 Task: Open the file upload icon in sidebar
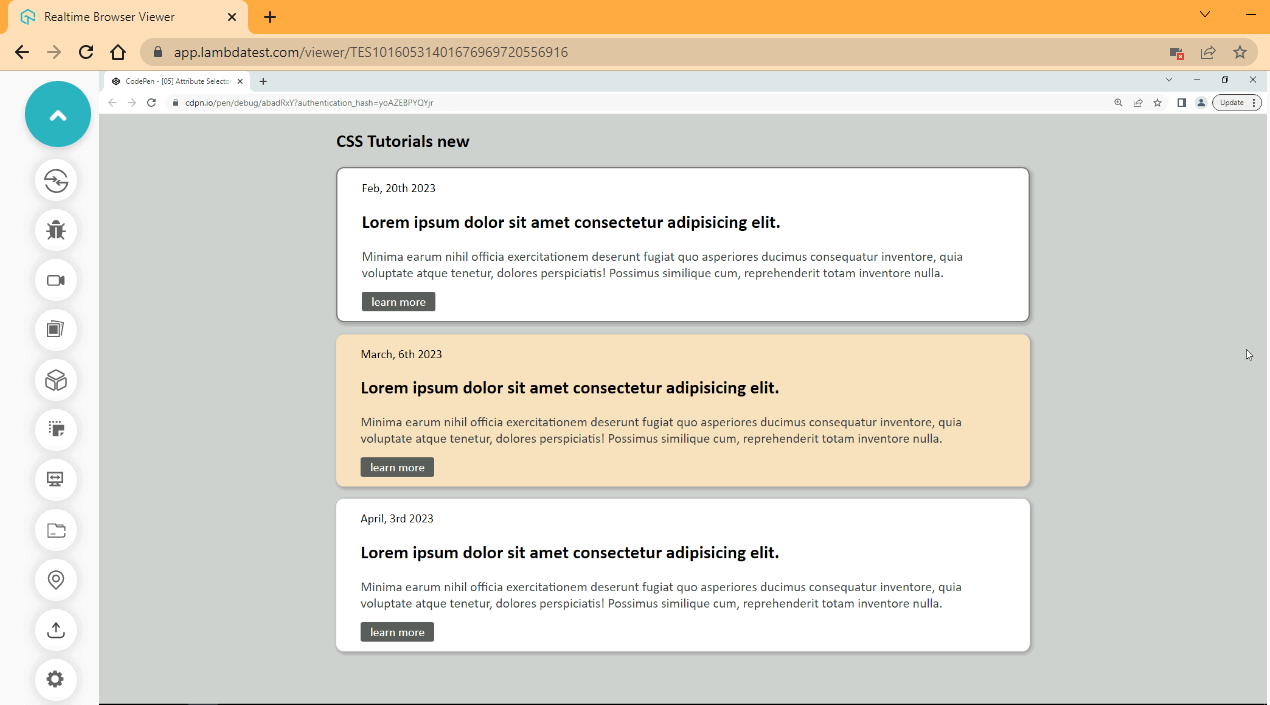(55, 630)
